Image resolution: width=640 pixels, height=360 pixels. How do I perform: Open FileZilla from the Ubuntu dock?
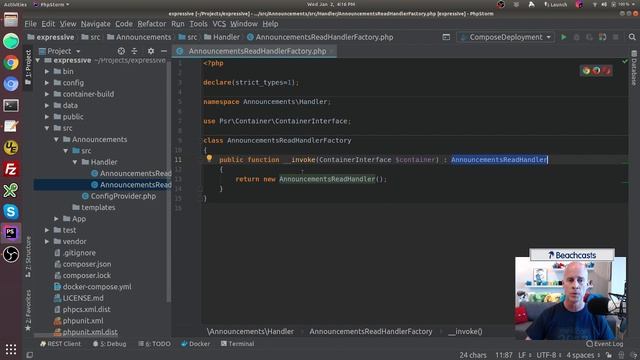pyautogui.click(x=11, y=169)
